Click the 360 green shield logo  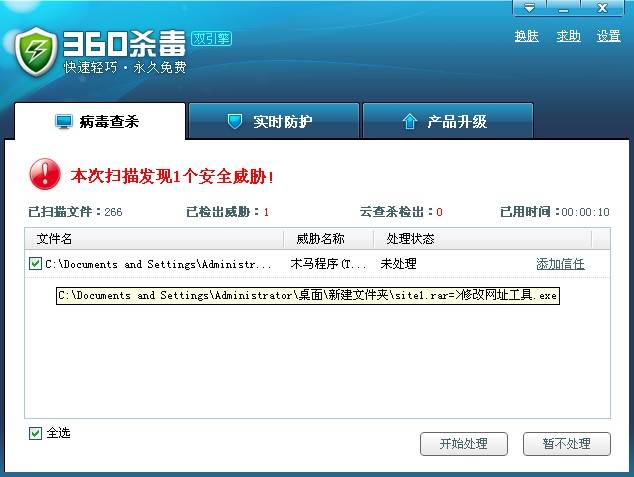(x=36, y=52)
